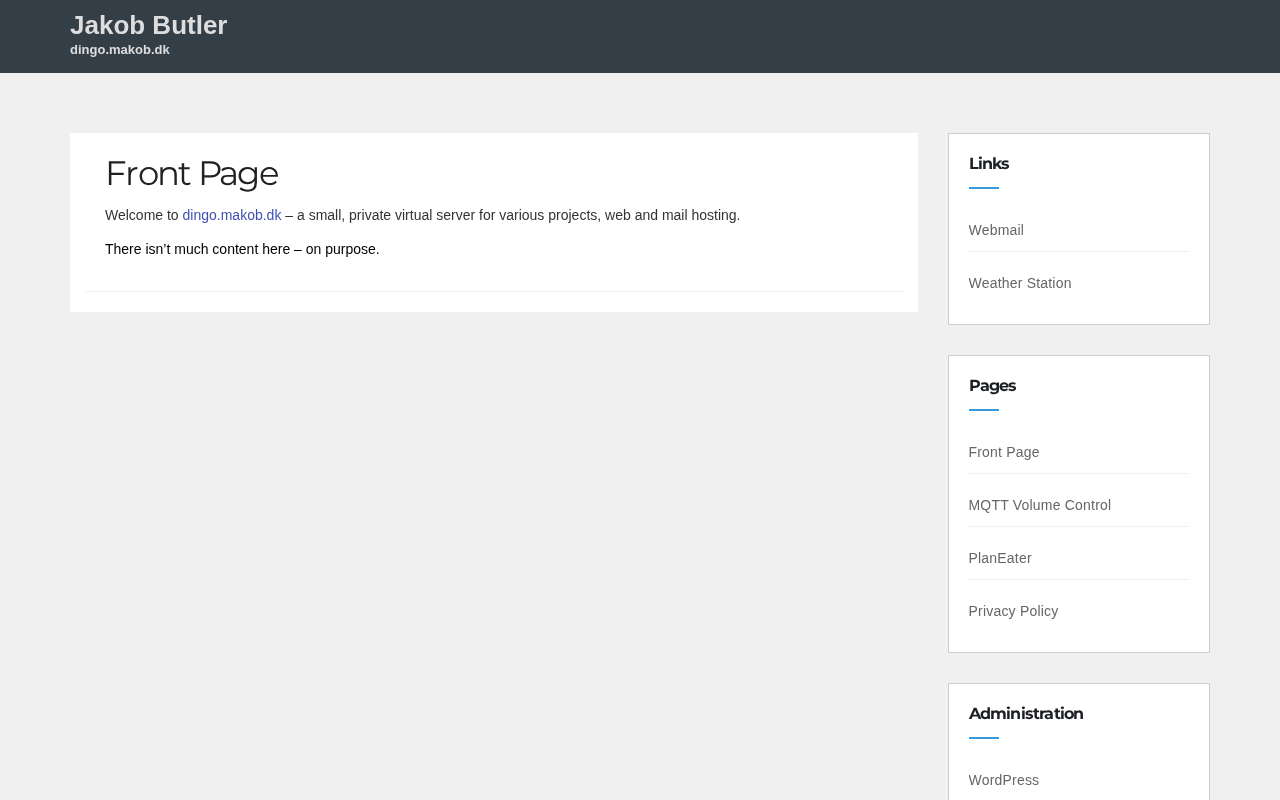Click the Pages widget heading
The height and width of the screenshot is (800, 1280).
pos(992,385)
